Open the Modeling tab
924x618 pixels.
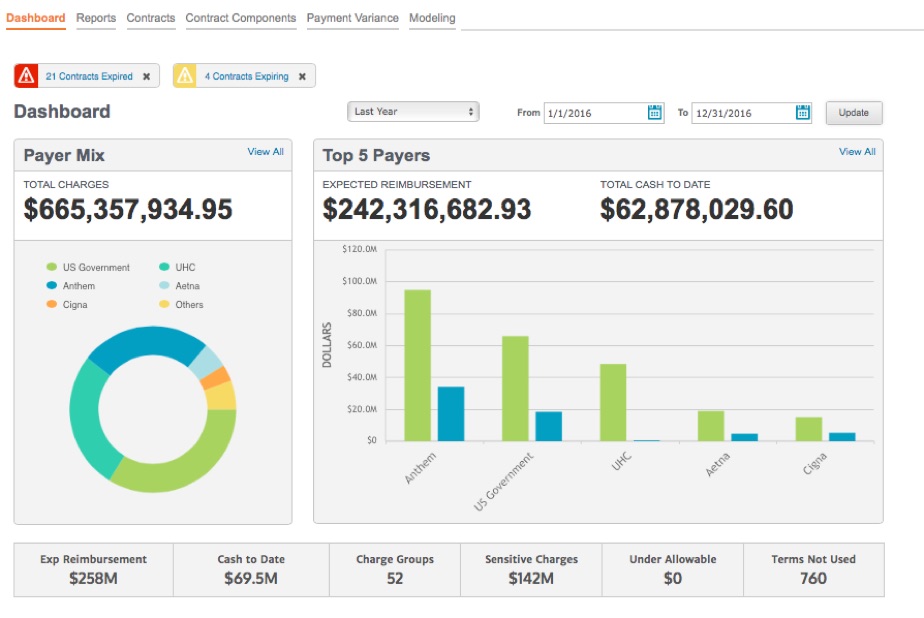click(x=432, y=18)
